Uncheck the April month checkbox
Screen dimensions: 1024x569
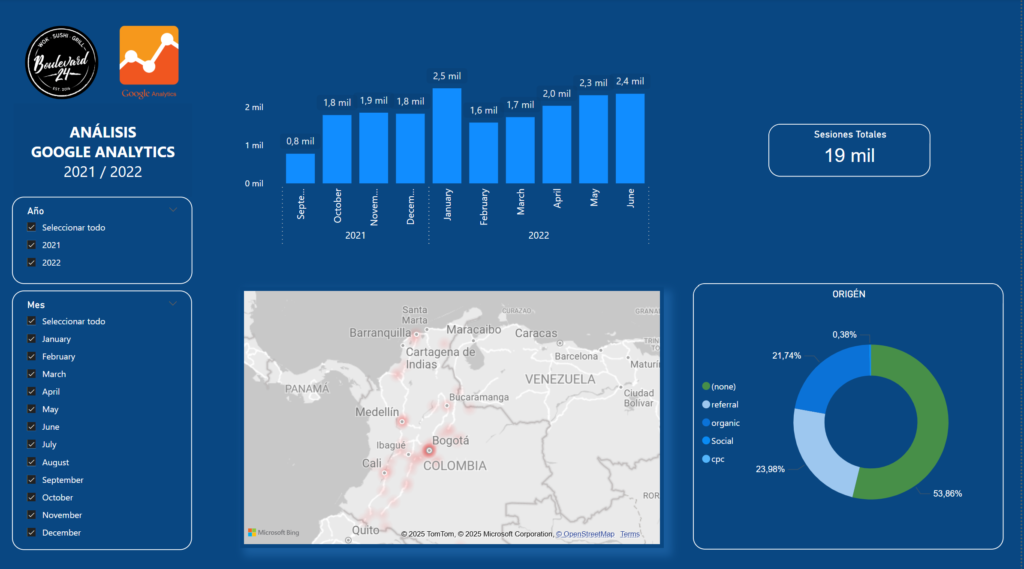[x=31, y=392]
